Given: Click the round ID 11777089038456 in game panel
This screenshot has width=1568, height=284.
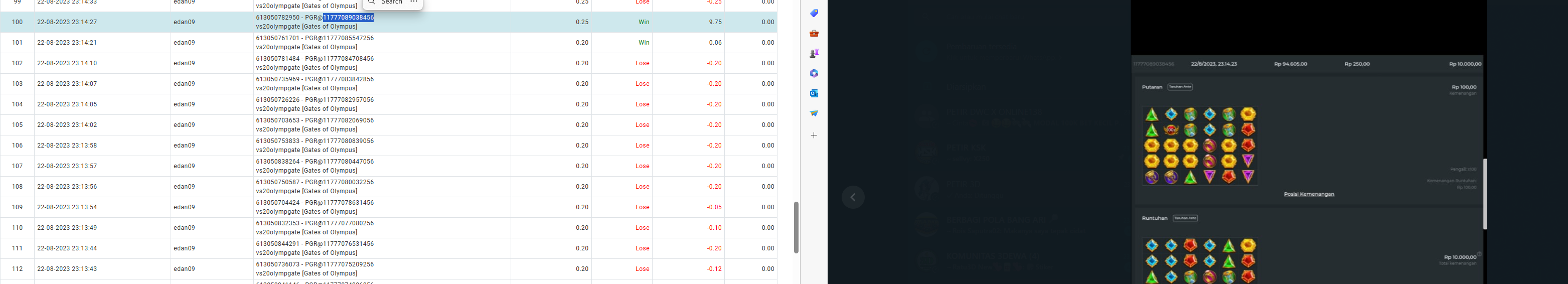Looking at the screenshot, I should click(1154, 64).
